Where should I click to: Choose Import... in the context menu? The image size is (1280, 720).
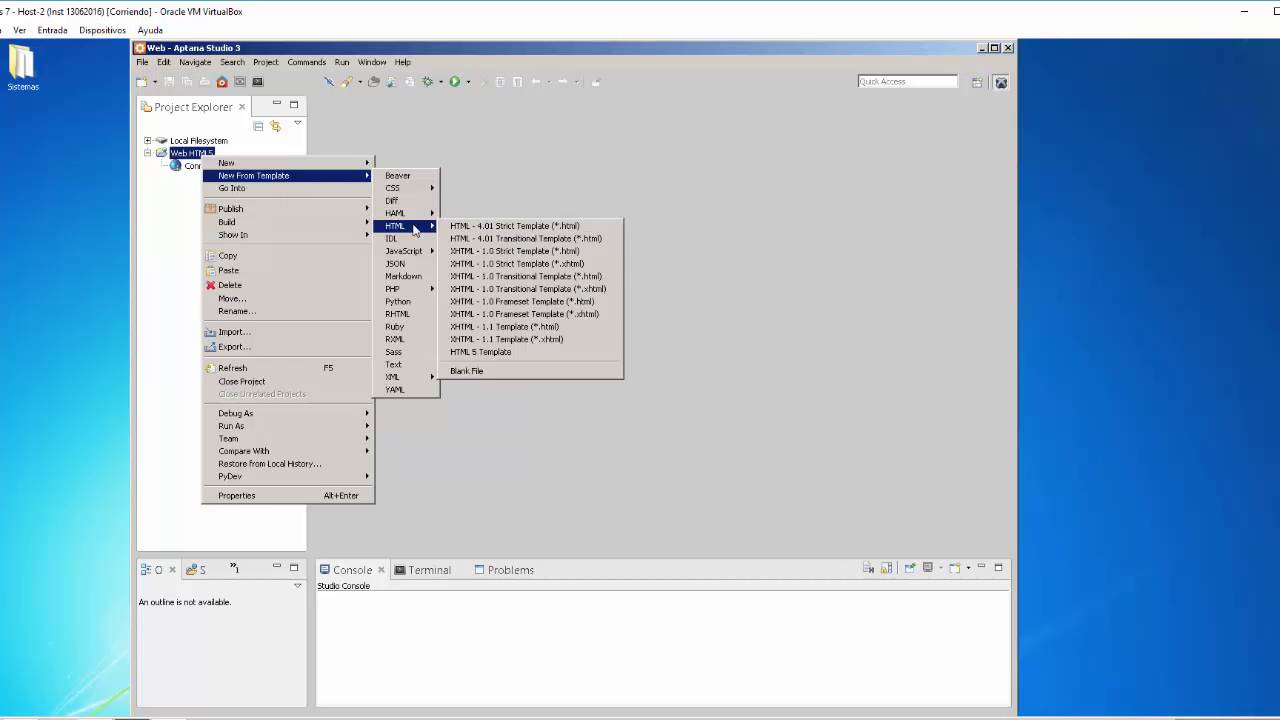[x=288, y=332]
